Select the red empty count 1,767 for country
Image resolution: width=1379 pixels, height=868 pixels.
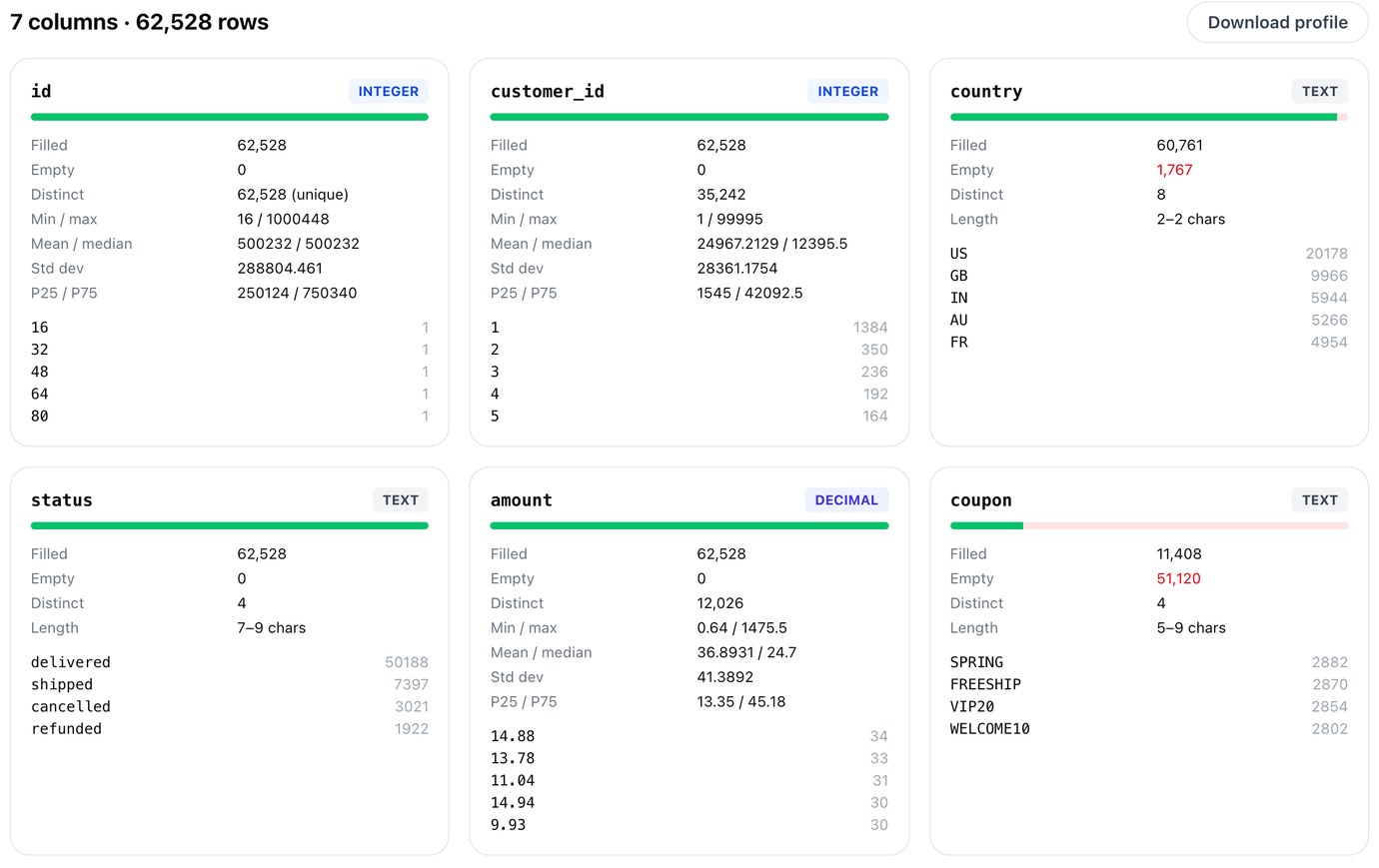(x=1174, y=170)
